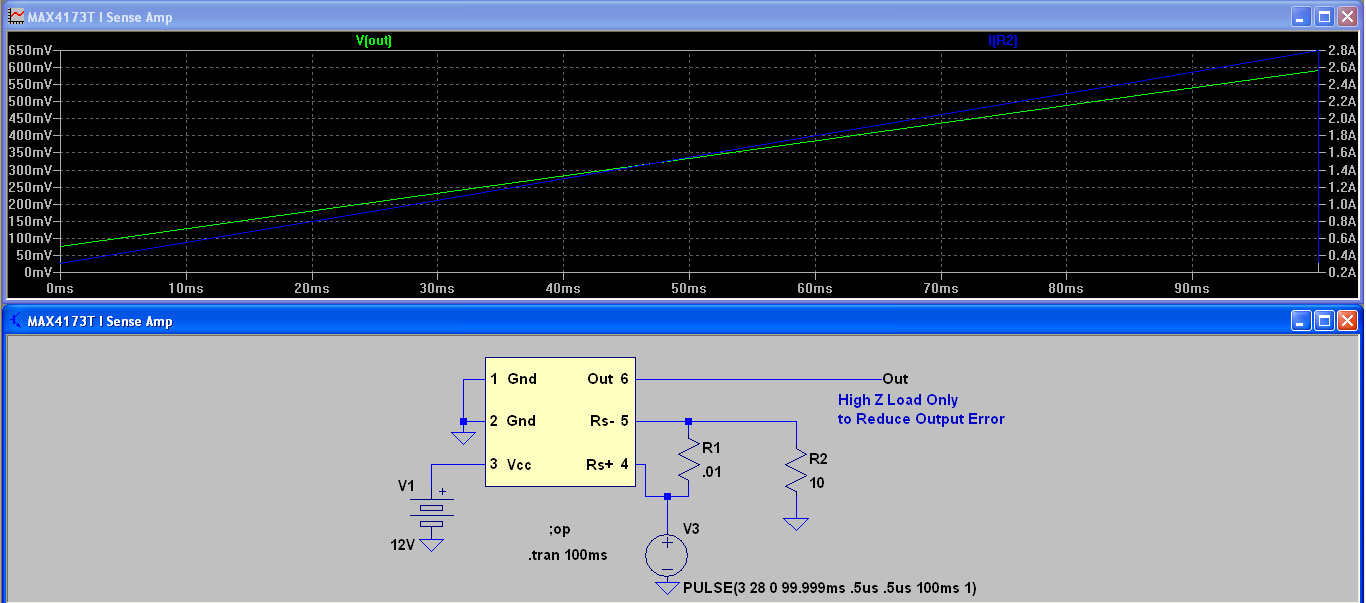Image resolution: width=1366 pixels, height=603 pixels.
Task: Select the I[R2] trace label
Action: click(x=1003, y=41)
